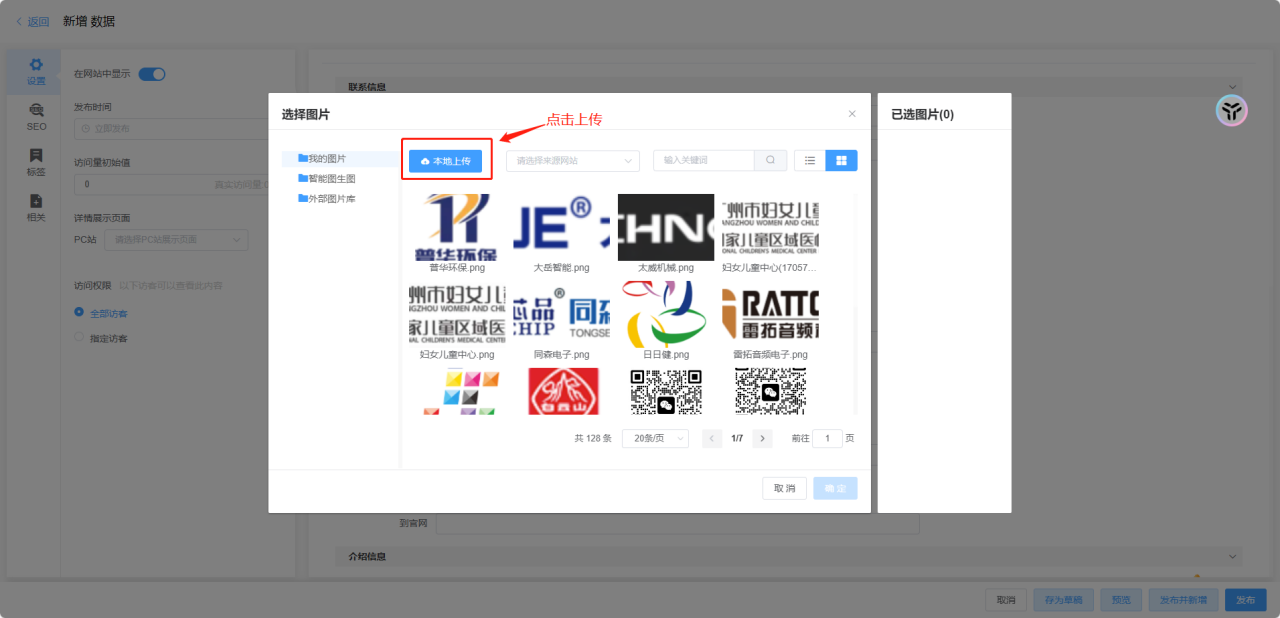Select the 指定访客 radio button
The width and height of the screenshot is (1280, 618).
(x=79, y=338)
